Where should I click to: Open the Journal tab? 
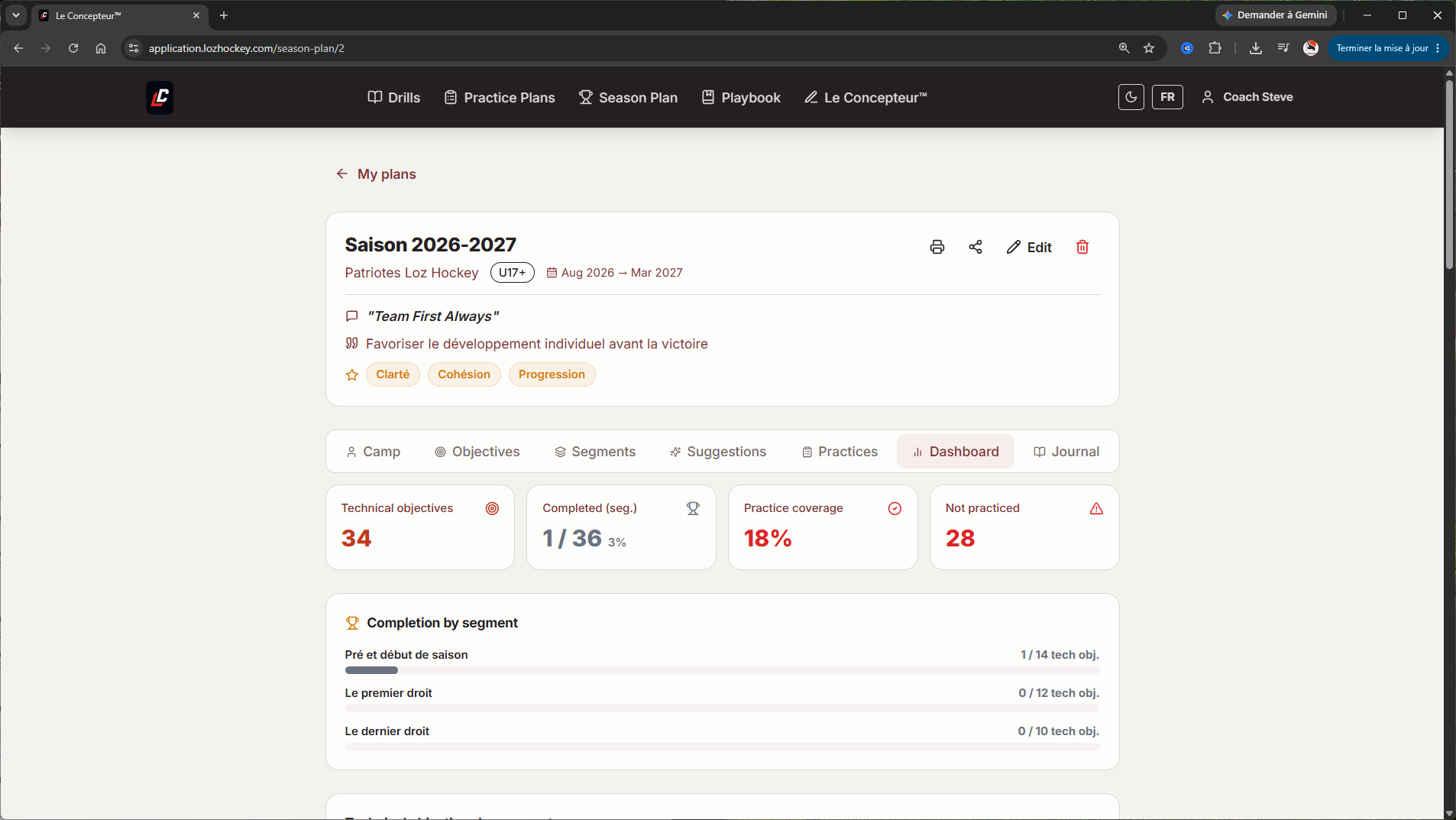pyautogui.click(x=1066, y=452)
